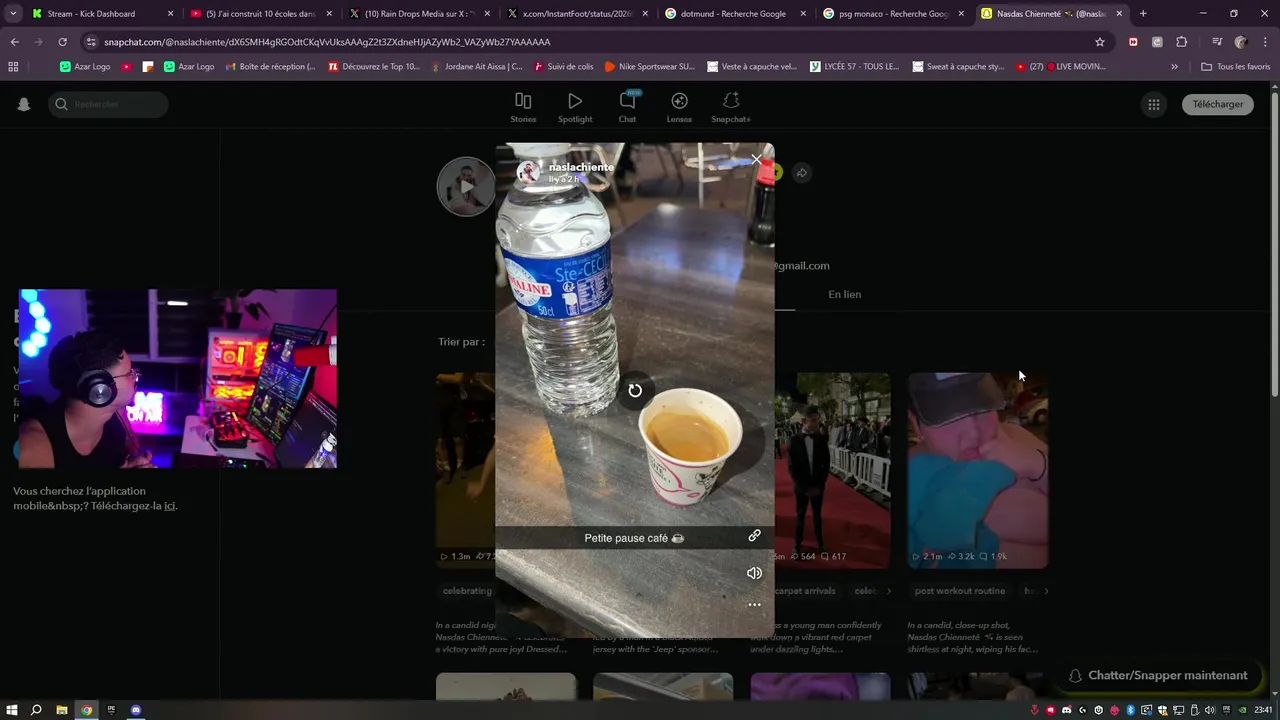Open the LIVE MOVIN... bookmark
Screen dimensions: 1280x720
tap(1061, 66)
